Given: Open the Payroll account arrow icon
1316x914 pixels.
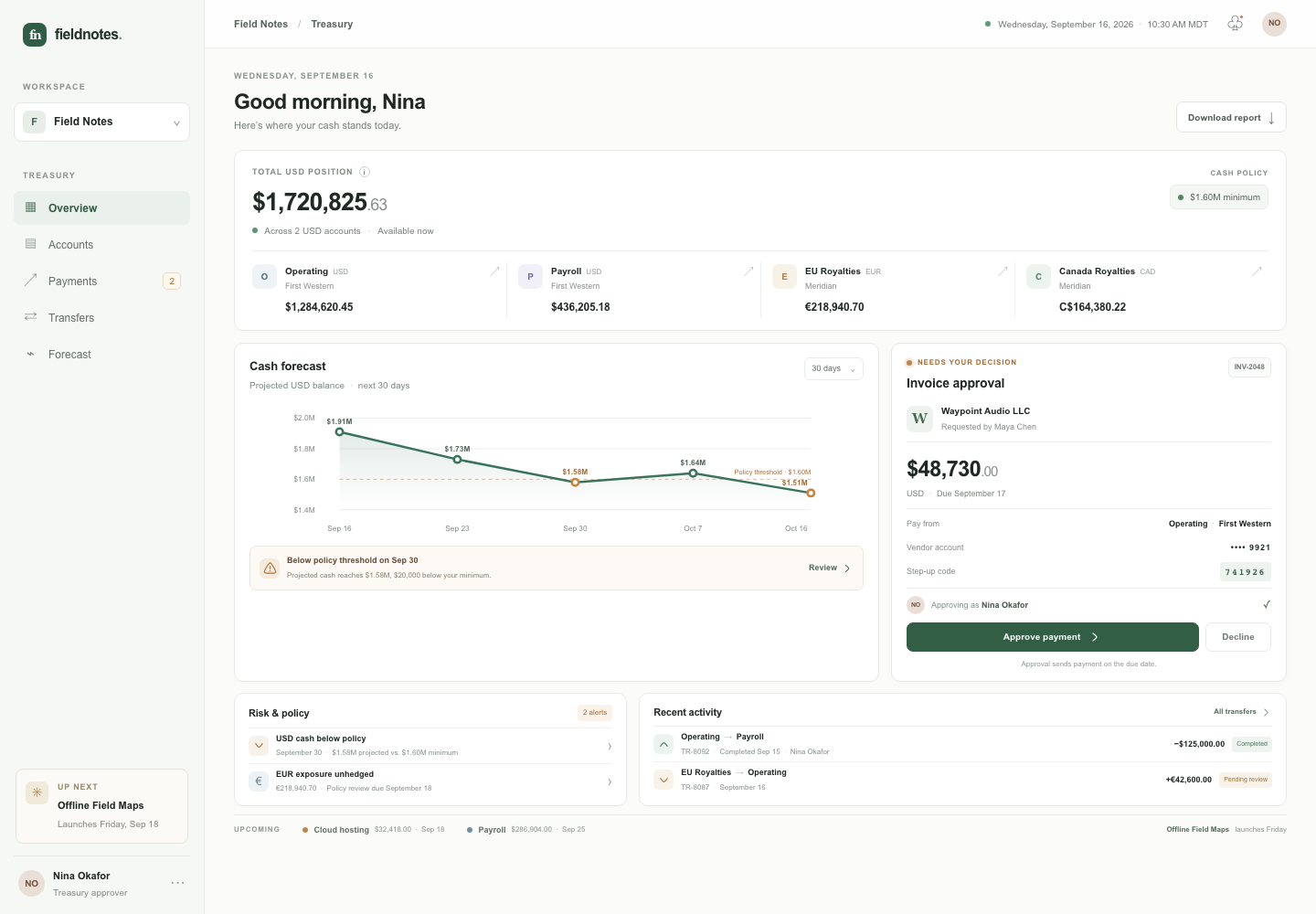Looking at the screenshot, I should point(748,271).
